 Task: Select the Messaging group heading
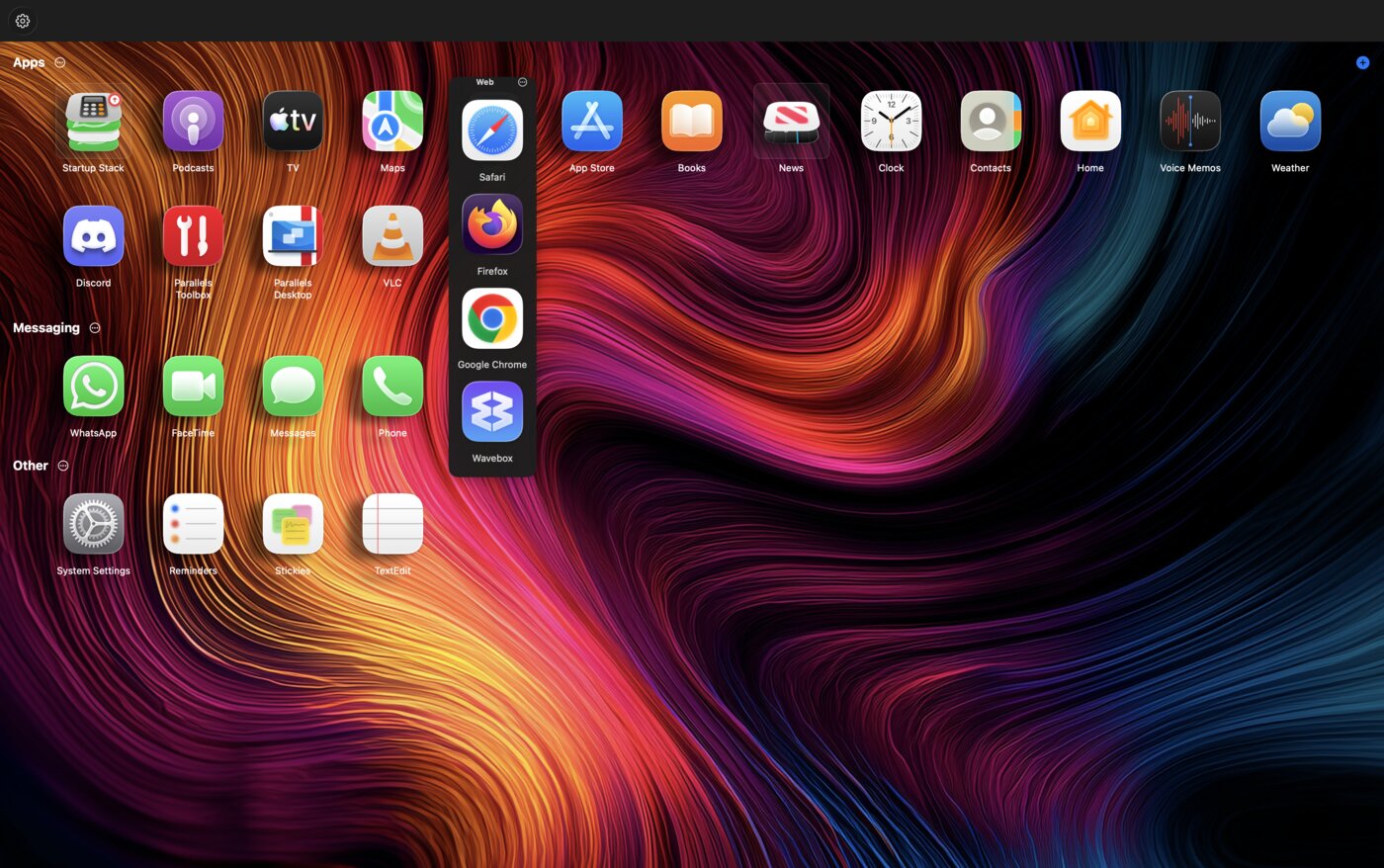(x=46, y=328)
